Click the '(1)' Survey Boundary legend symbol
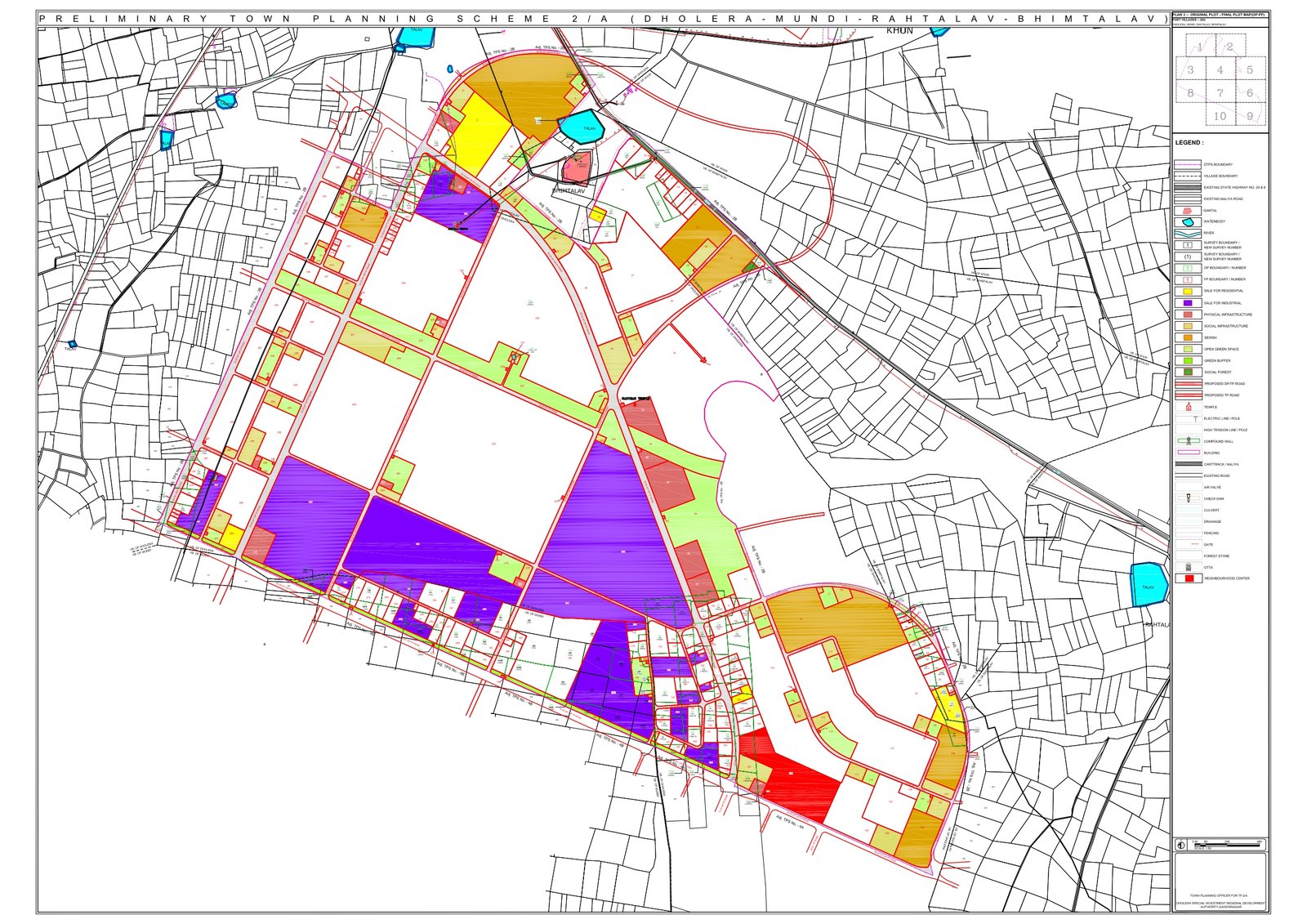1307x924 pixels. 1188,257
